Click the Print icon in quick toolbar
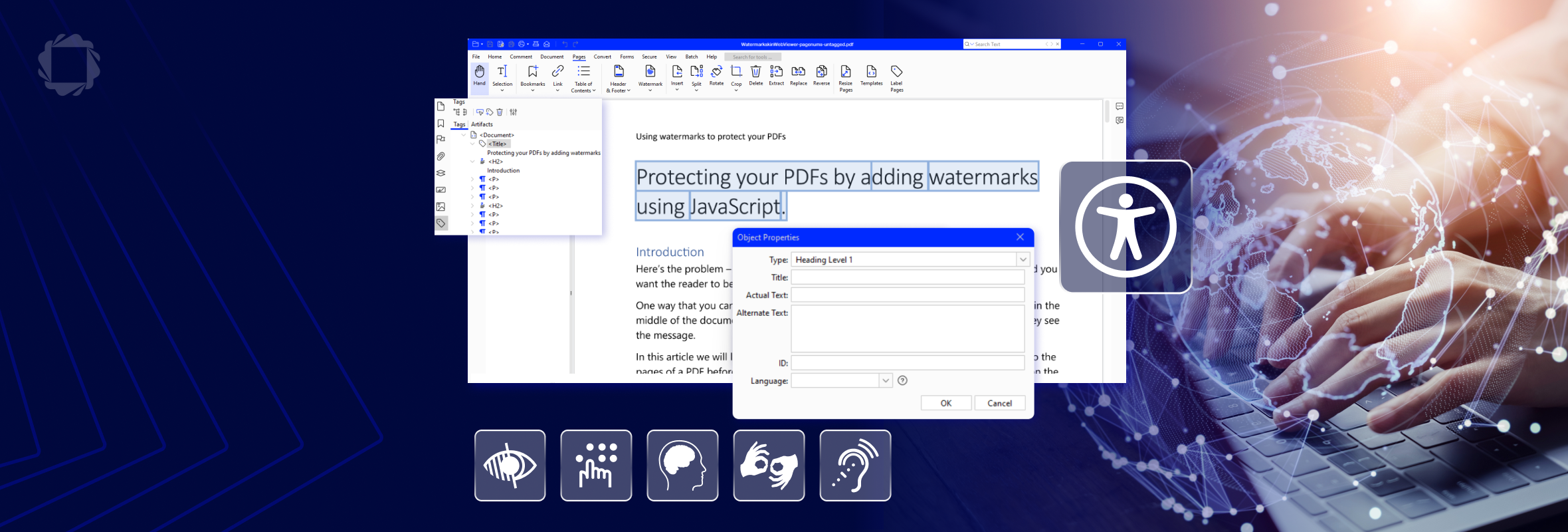Viewport: 1568px width, 532px height. [522, 44]
